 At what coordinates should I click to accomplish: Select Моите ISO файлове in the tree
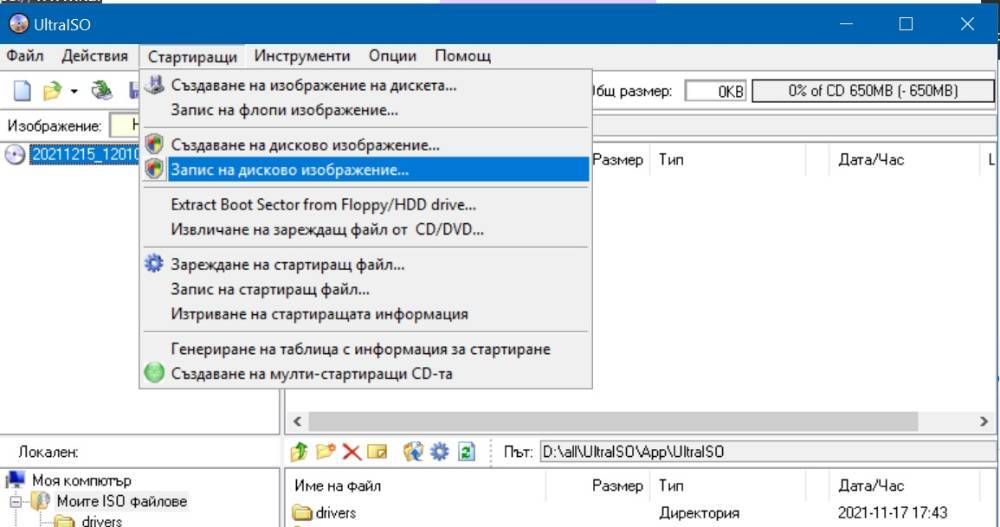[121, 501]
